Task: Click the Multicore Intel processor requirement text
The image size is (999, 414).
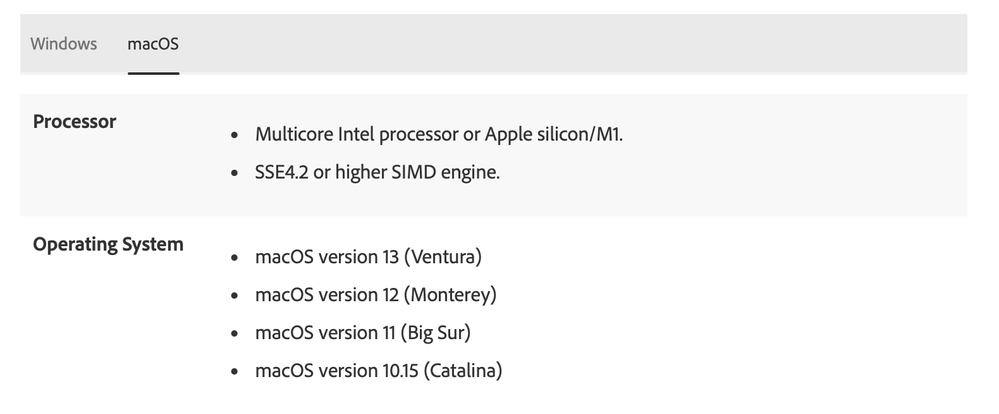Action: pyautogui.click(x=438, y=134)
